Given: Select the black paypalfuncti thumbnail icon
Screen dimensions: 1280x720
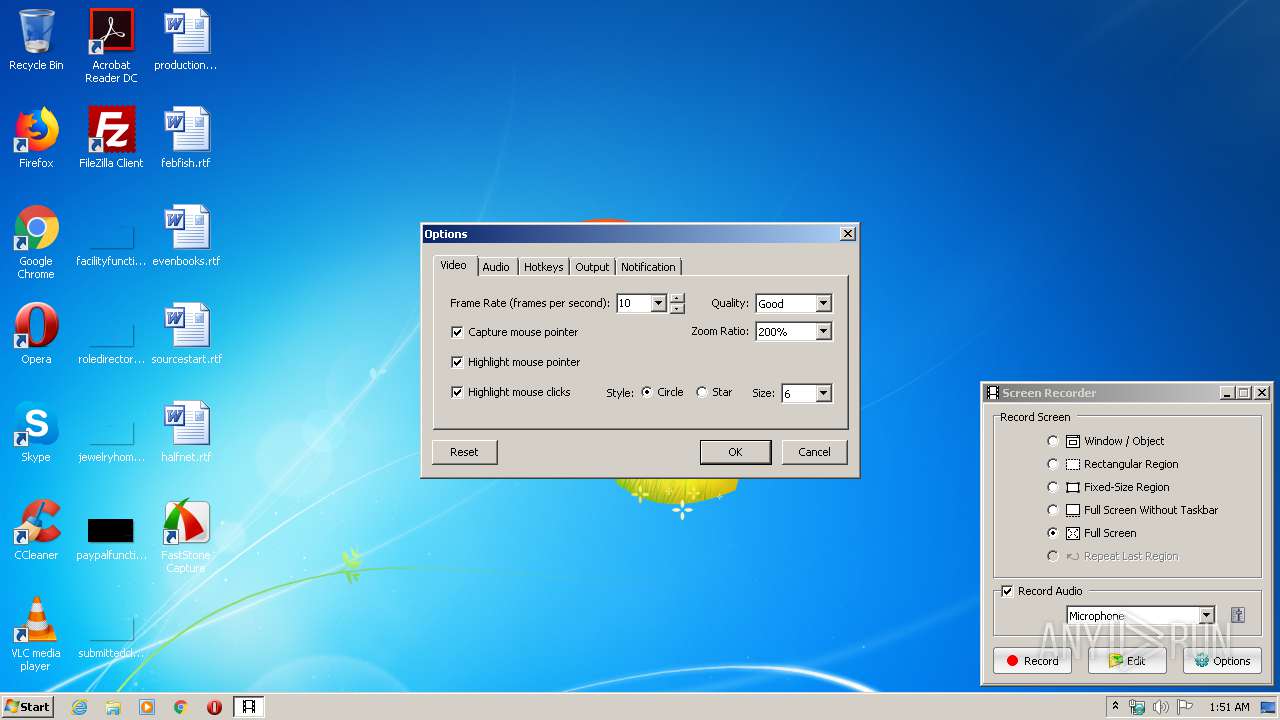Looking at the screenshot, I should [x=111, y=530].
